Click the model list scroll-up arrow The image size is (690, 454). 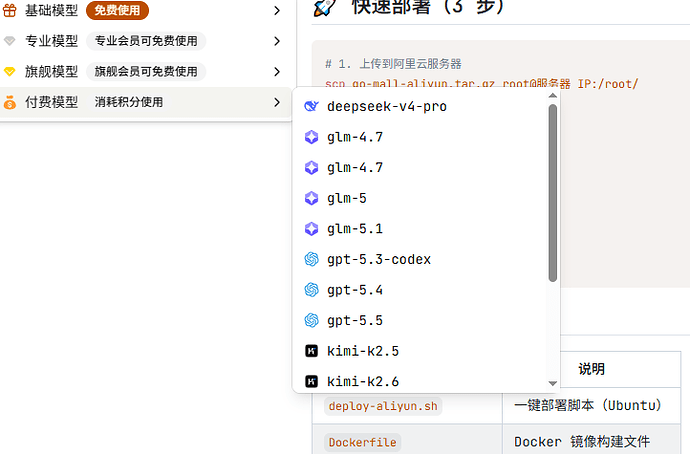[x=553, y=95]
